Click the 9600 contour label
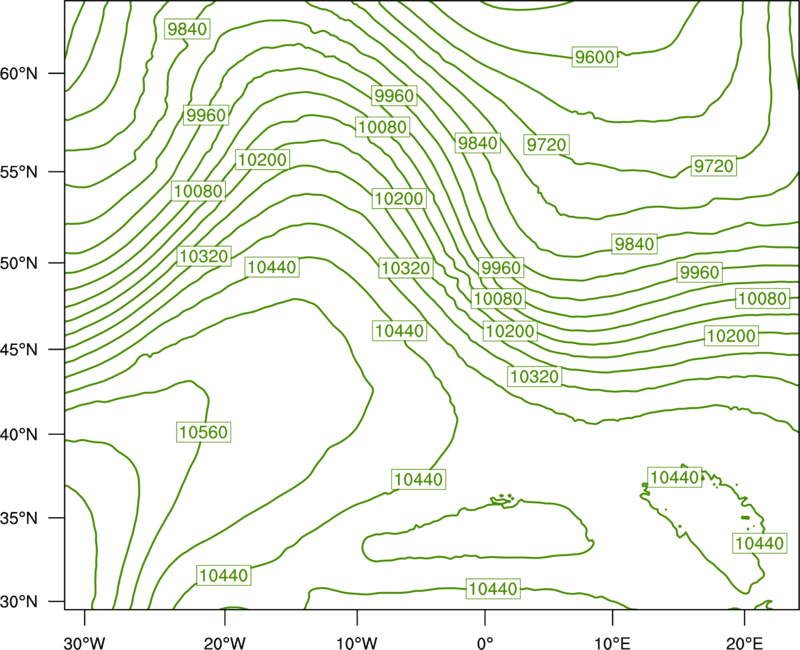 click(x=594, y=57)
